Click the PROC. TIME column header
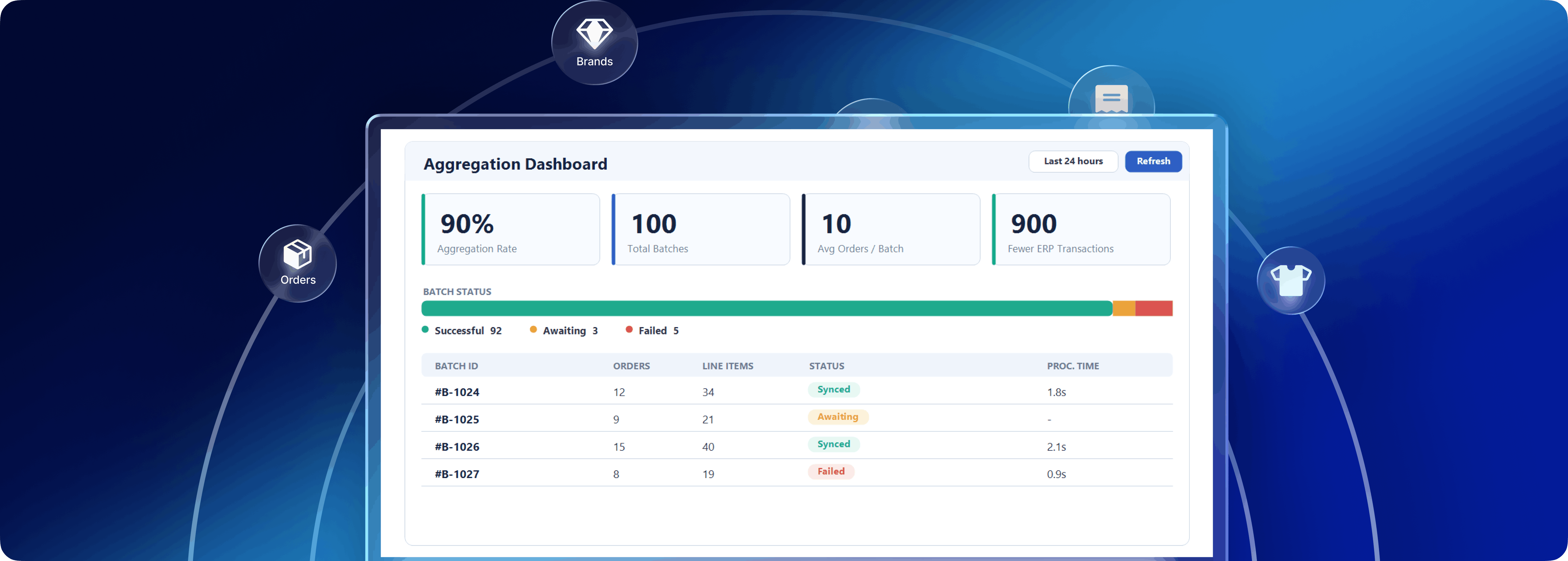This screenshot has width=1568, height=561. tap(1073, 366)
